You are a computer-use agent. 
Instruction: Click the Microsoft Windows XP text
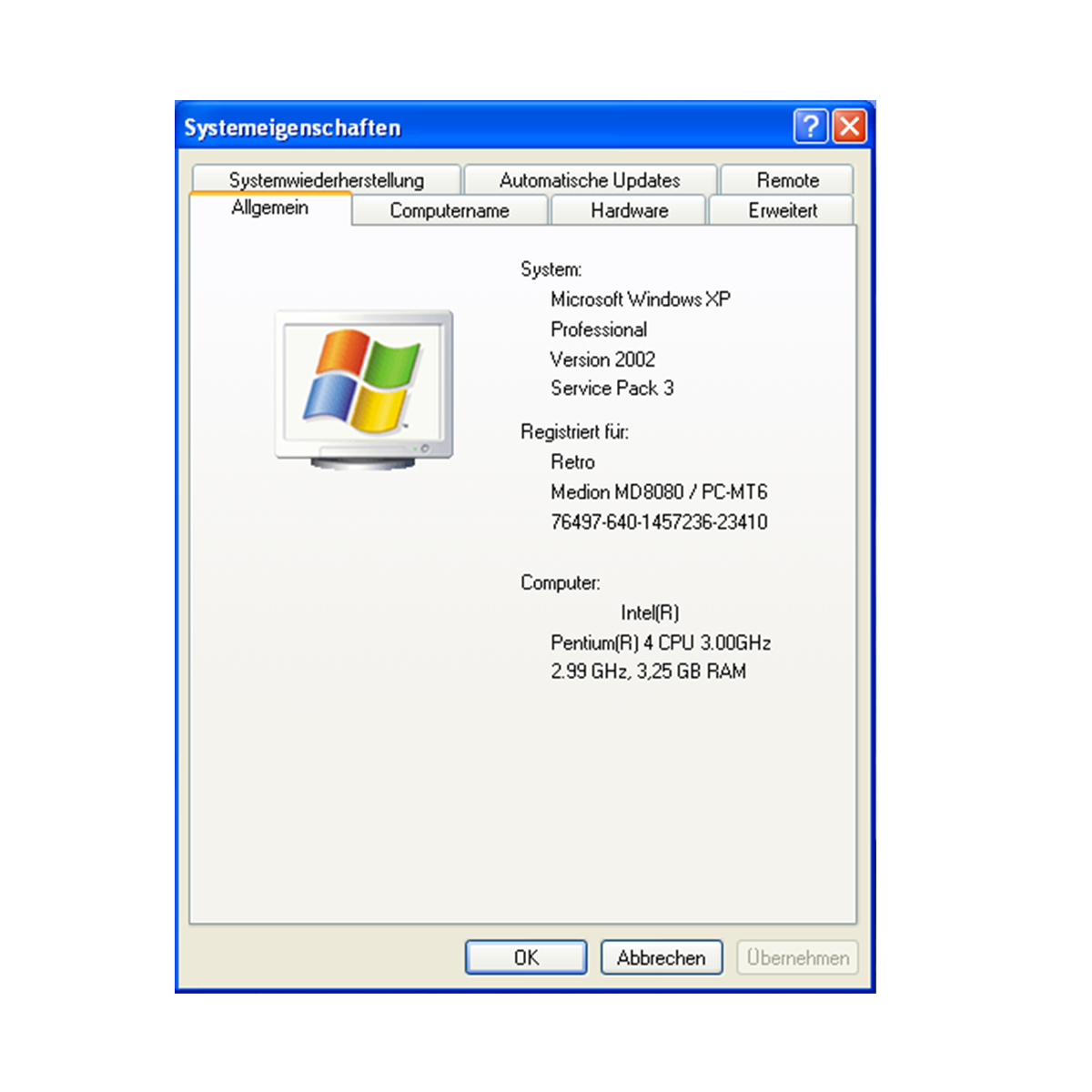point(640,299)
